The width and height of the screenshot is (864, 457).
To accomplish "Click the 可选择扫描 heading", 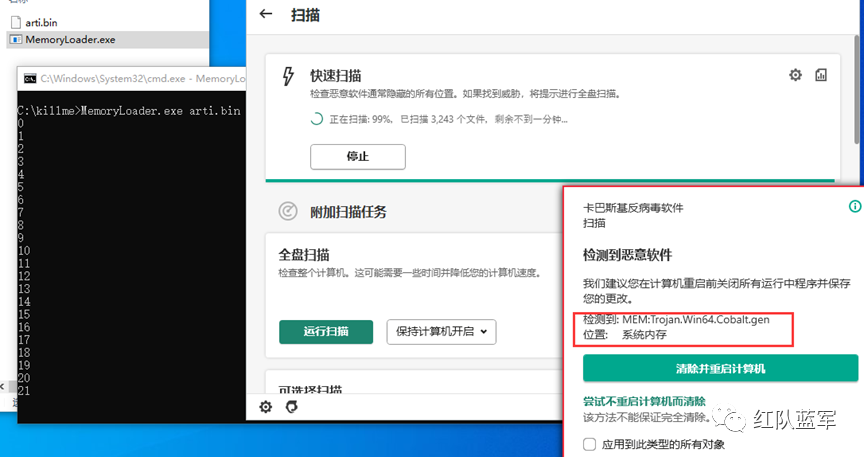I will click(310, 389).
